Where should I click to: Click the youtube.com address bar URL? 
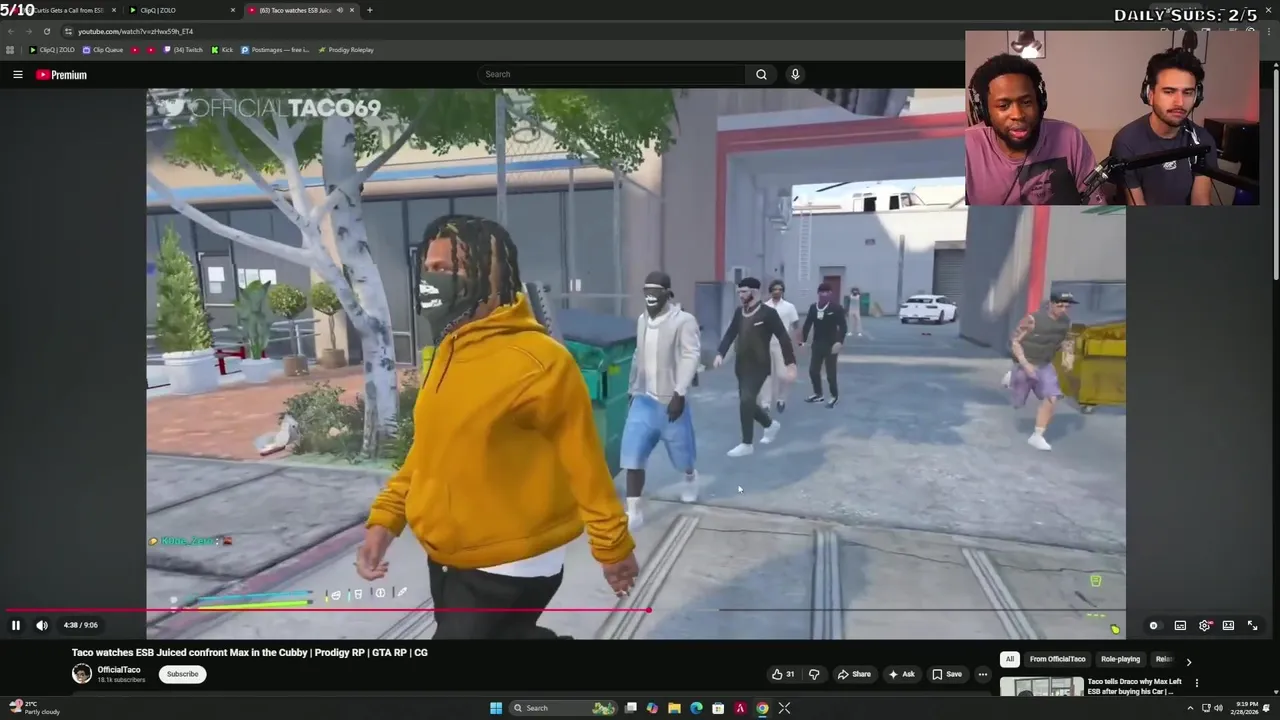point(135,31)
